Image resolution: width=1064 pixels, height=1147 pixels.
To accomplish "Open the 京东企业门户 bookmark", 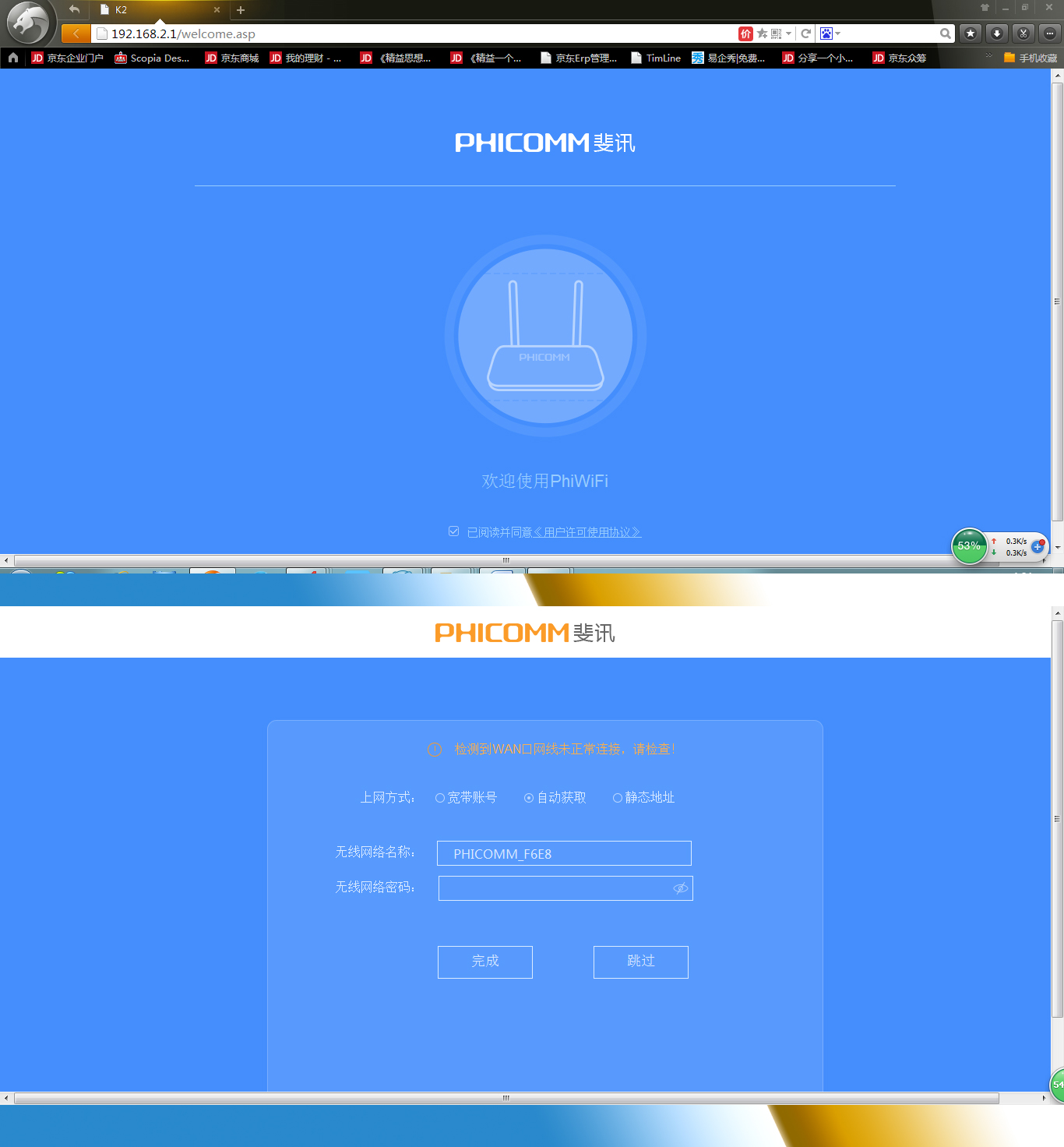I will click(x=67, y=58).
